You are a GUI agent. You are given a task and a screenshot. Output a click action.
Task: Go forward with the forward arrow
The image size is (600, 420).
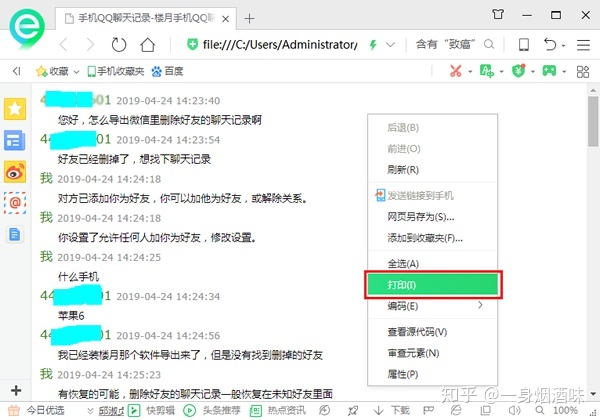point(90,45)
